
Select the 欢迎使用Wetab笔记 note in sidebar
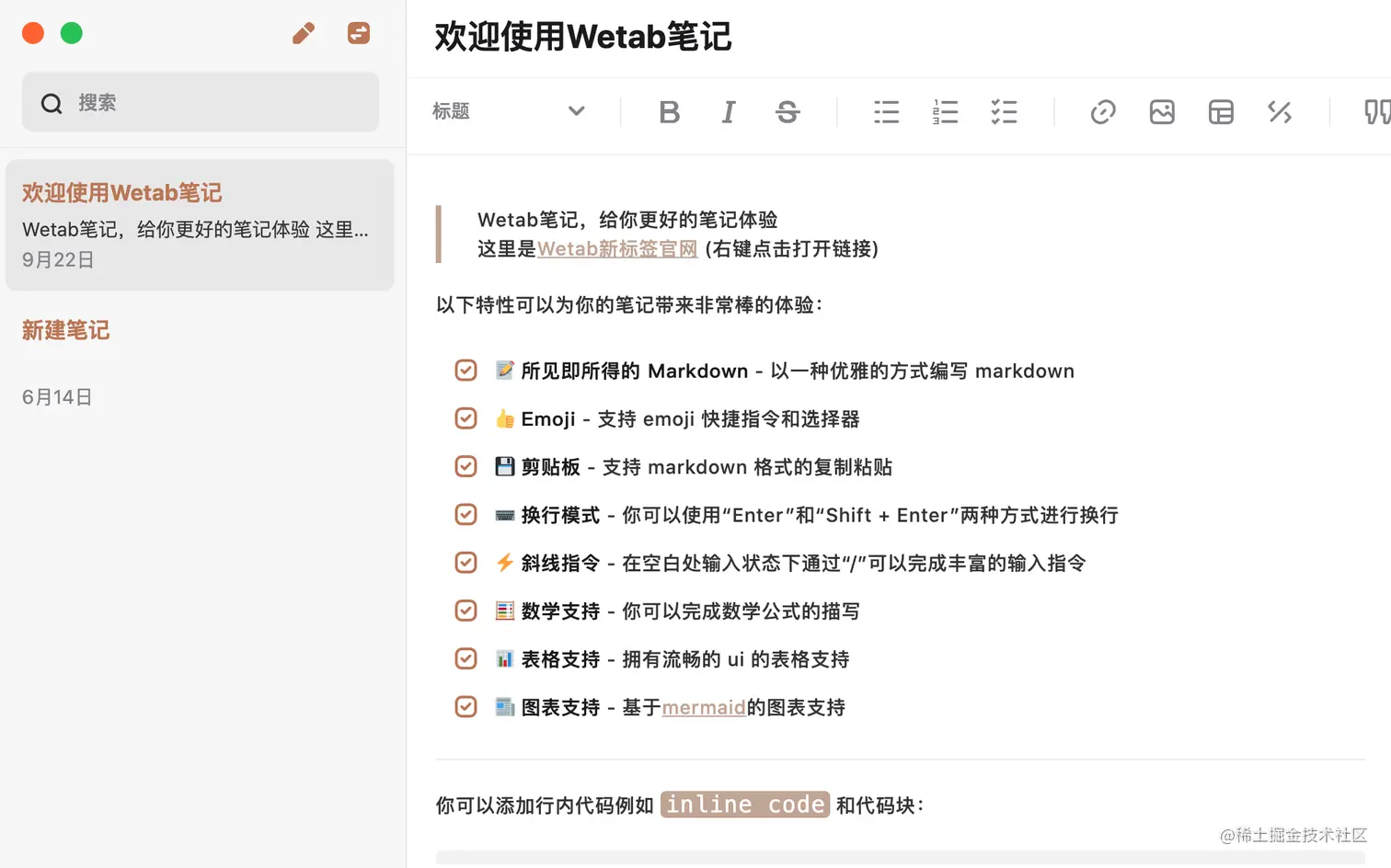pos(200,225)
